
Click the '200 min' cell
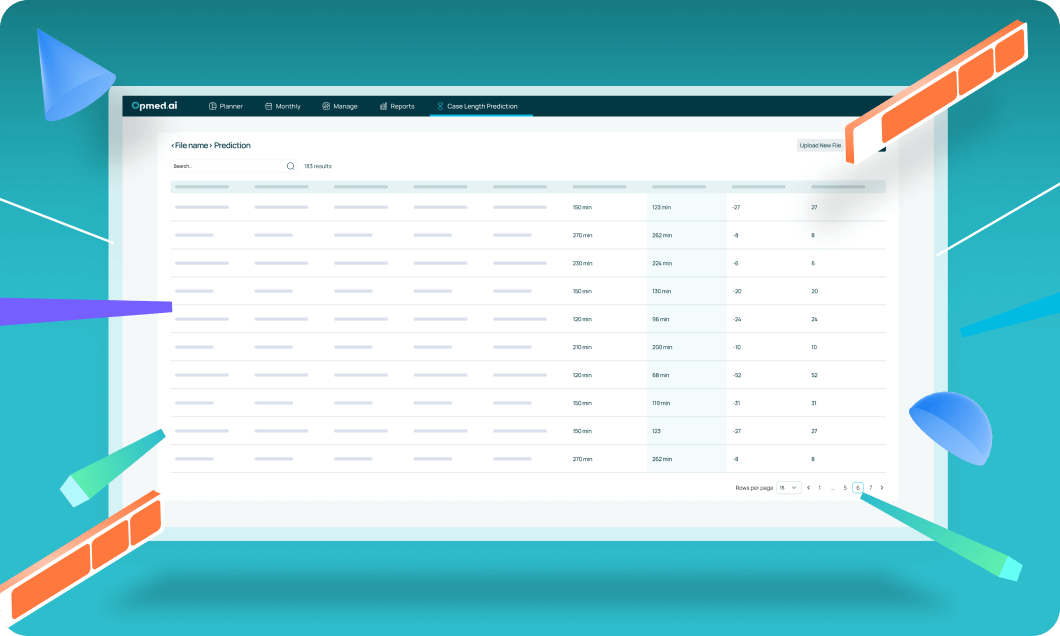click(x=662, y=347)
